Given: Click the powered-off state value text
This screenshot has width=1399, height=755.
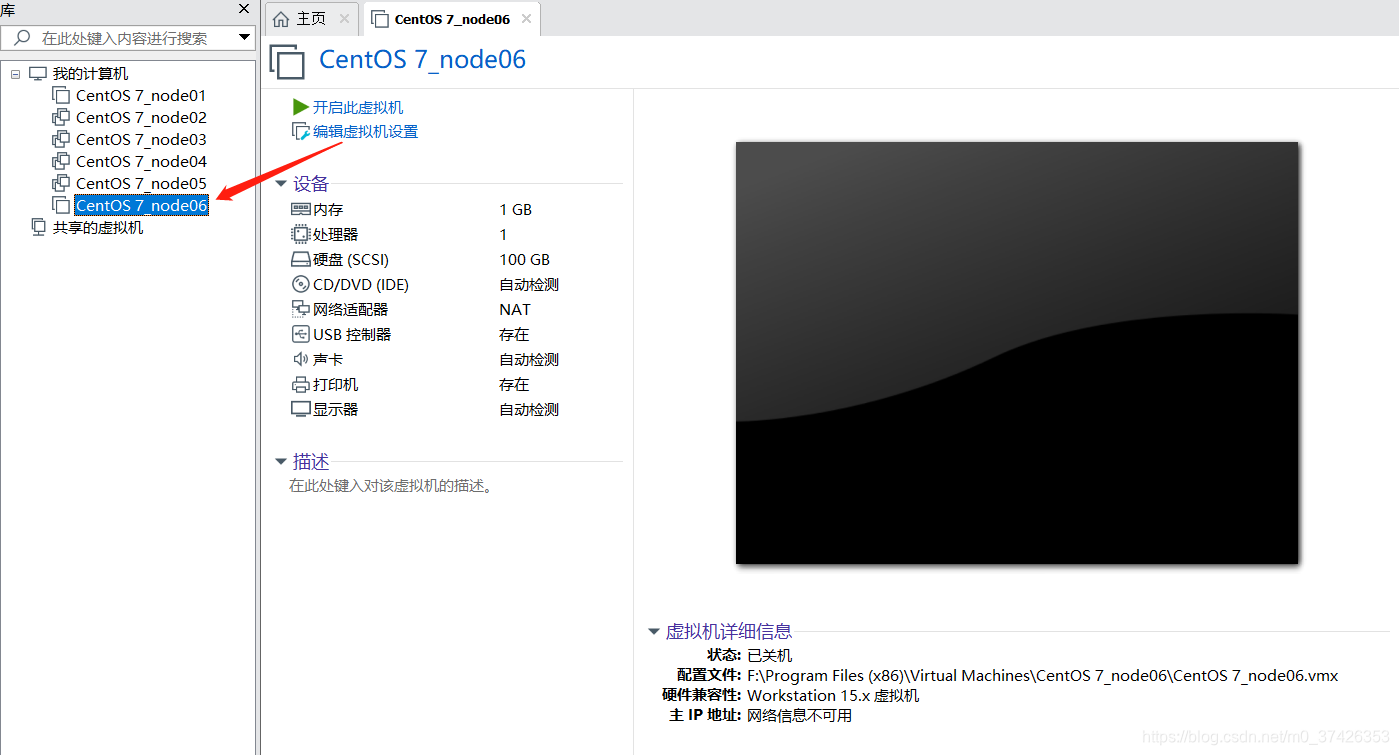Looking at the screenshot, I should coord(770,656).
